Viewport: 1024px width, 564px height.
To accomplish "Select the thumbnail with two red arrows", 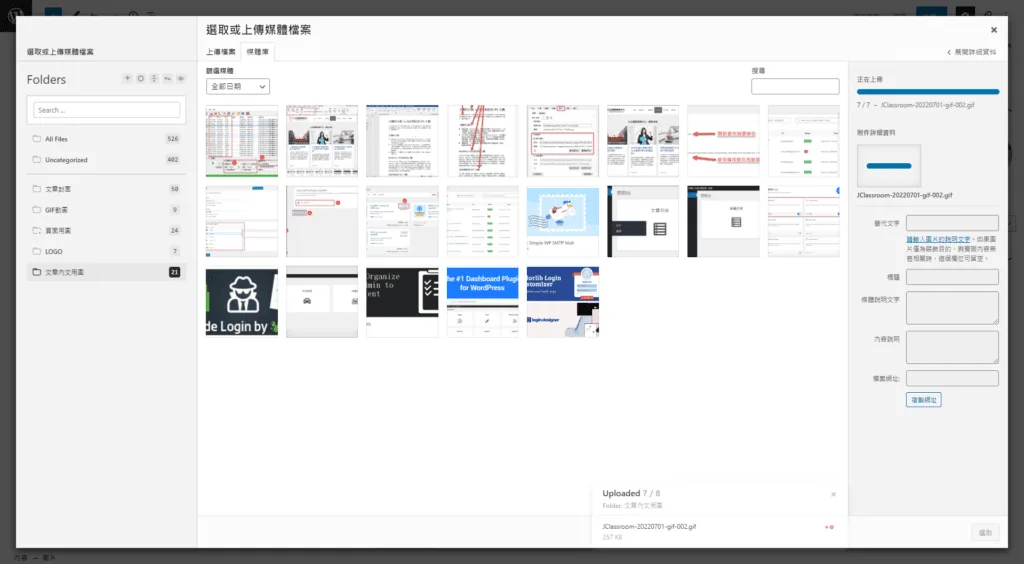I will tap(724, 141).
